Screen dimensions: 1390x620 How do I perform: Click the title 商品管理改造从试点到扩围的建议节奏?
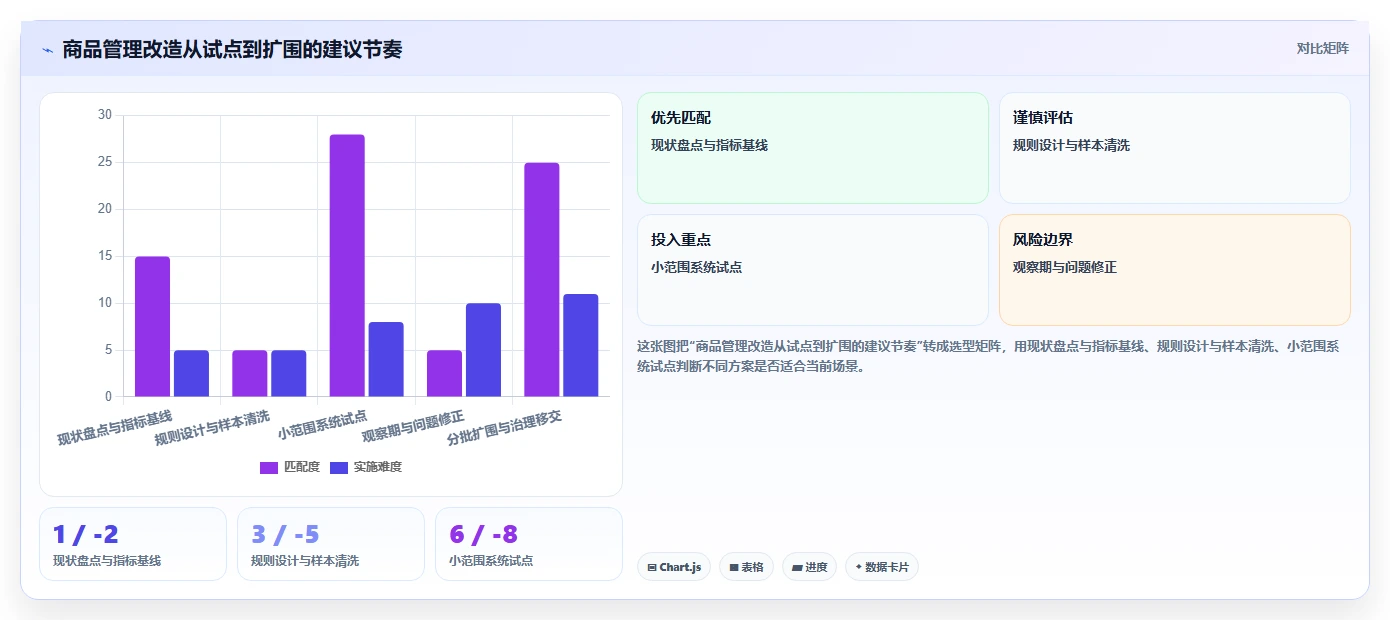click(232, 49)
